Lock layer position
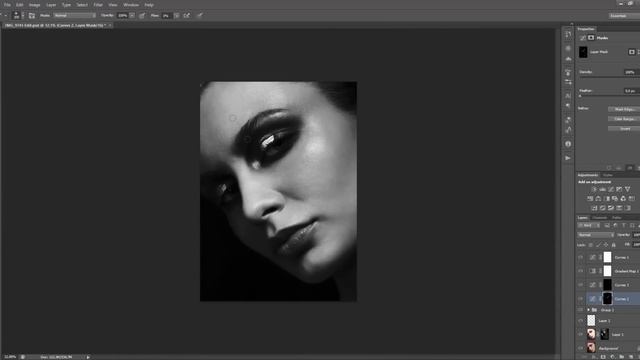 coord(606,245)
